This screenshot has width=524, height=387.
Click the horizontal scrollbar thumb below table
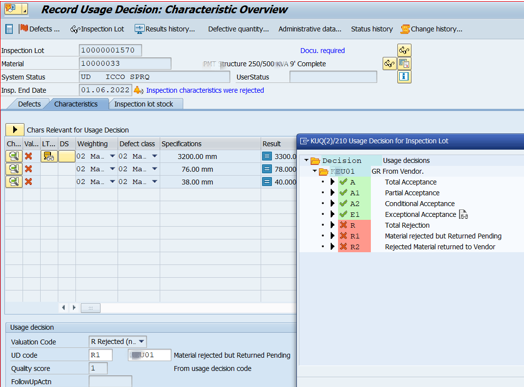(91, 308)
